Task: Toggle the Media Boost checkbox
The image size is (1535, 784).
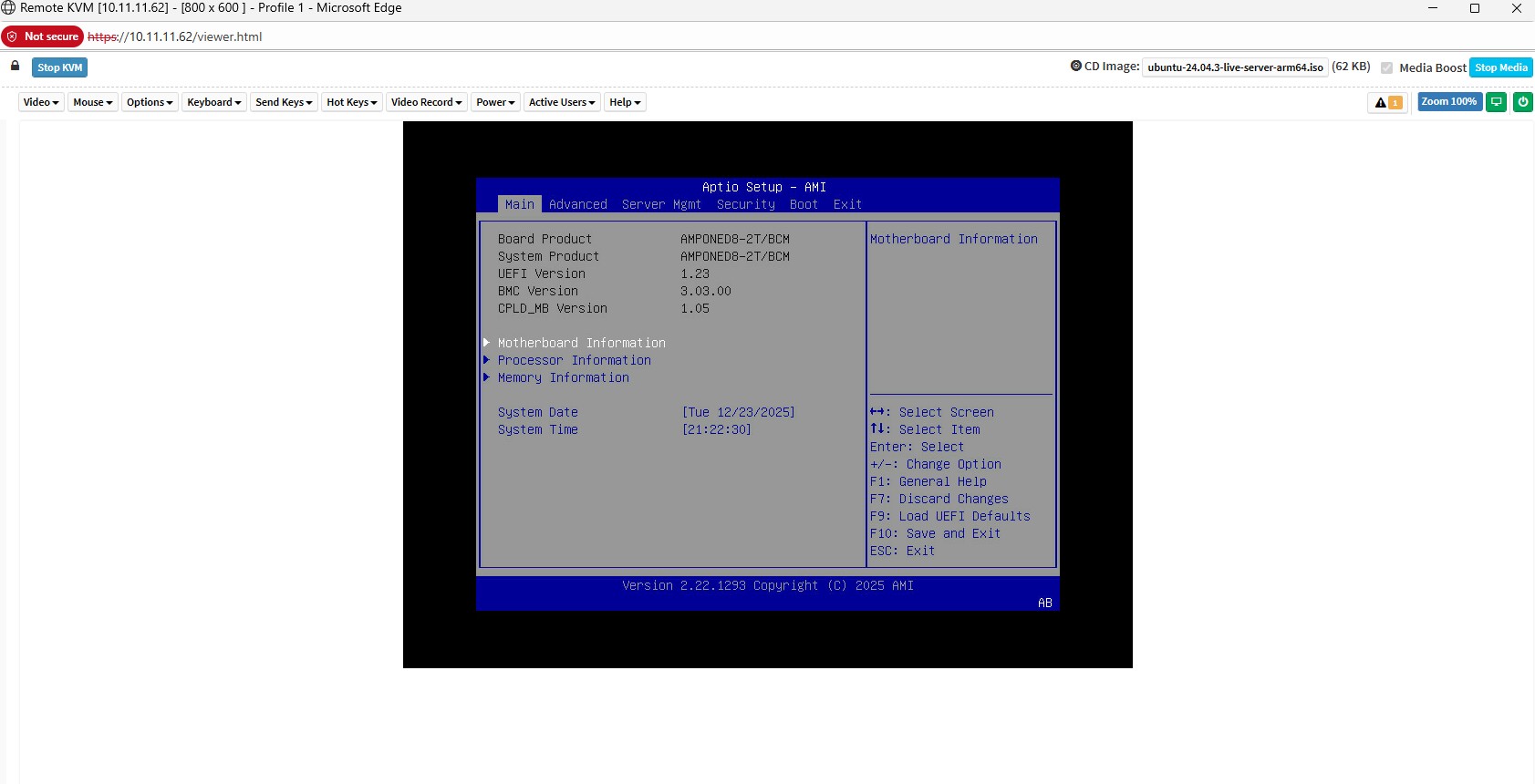Action: (x=1386, y=67)
